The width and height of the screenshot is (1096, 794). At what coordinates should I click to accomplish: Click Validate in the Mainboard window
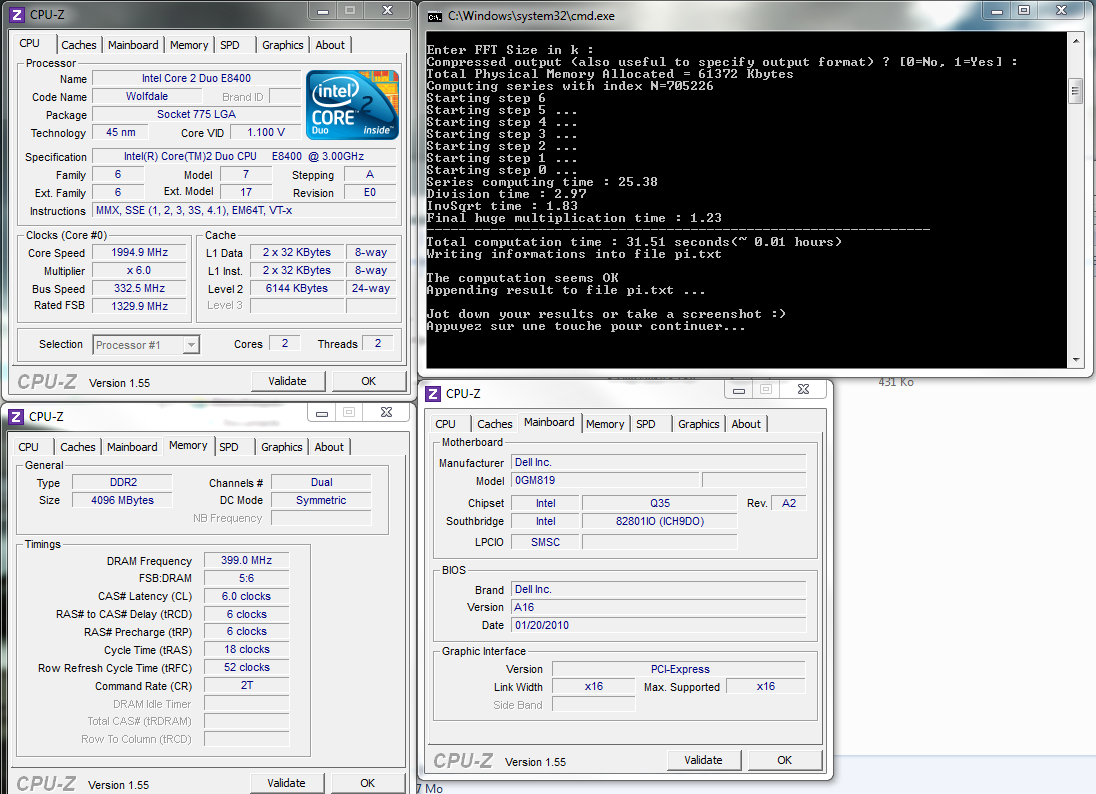coord(703,760)
